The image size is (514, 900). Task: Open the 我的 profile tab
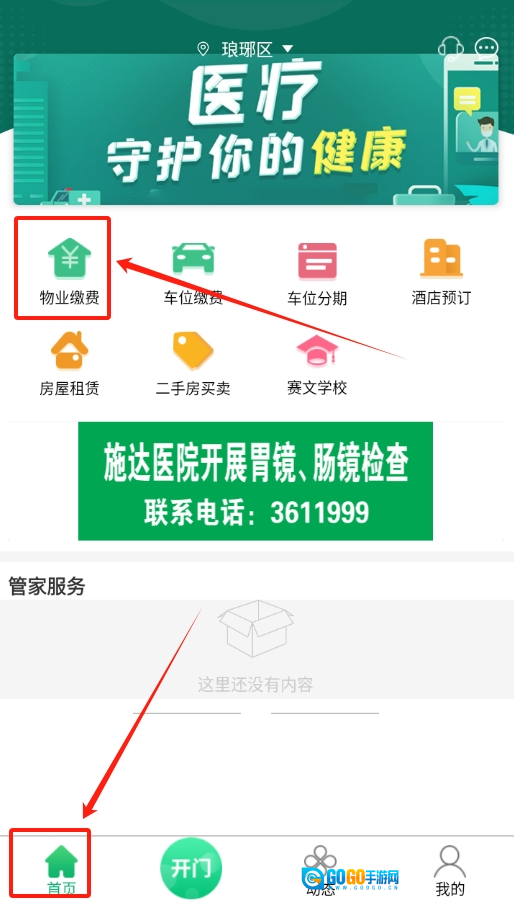click(450, 871)
